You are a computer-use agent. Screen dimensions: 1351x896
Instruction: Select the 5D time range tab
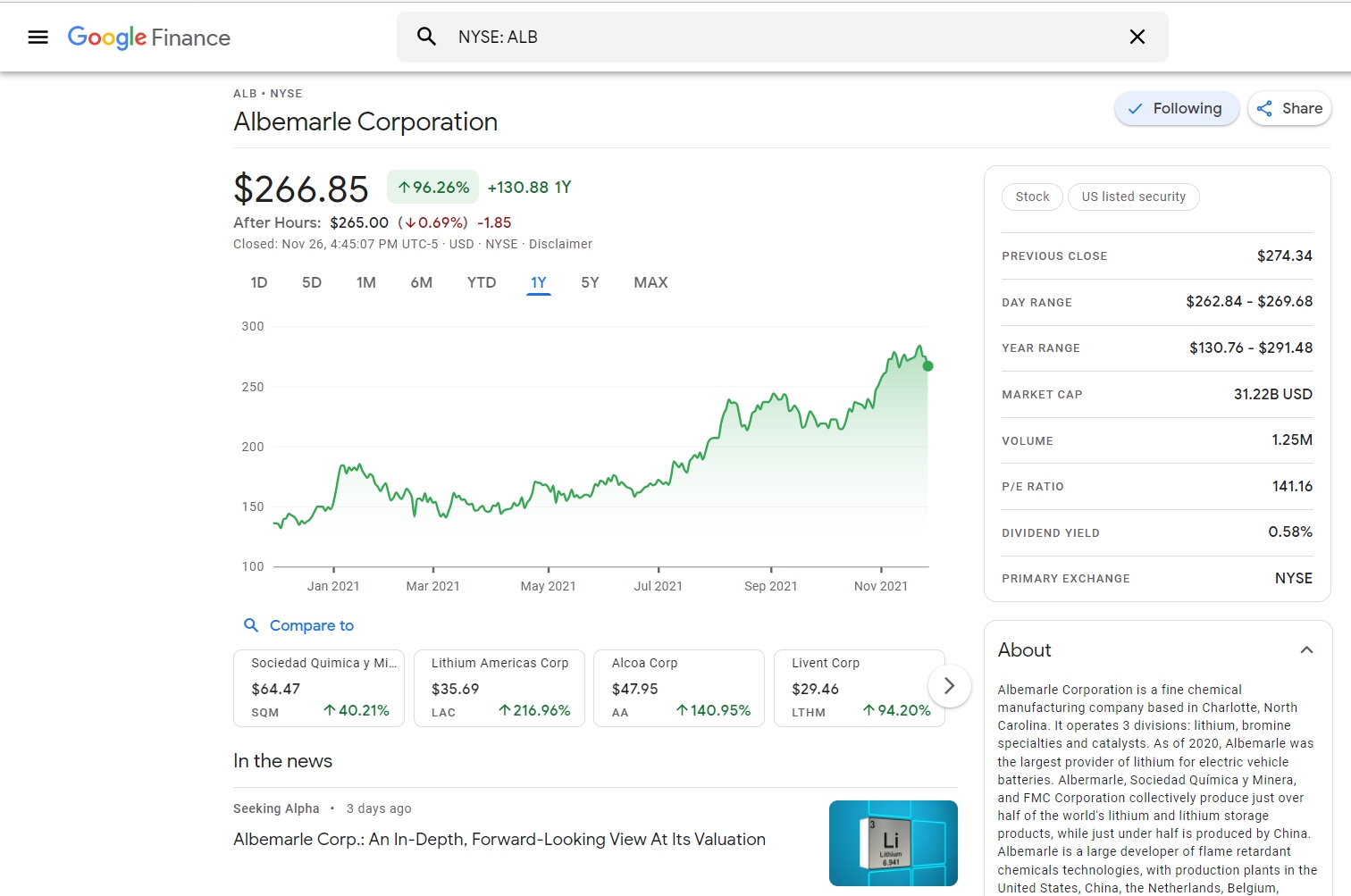(312, 282)
